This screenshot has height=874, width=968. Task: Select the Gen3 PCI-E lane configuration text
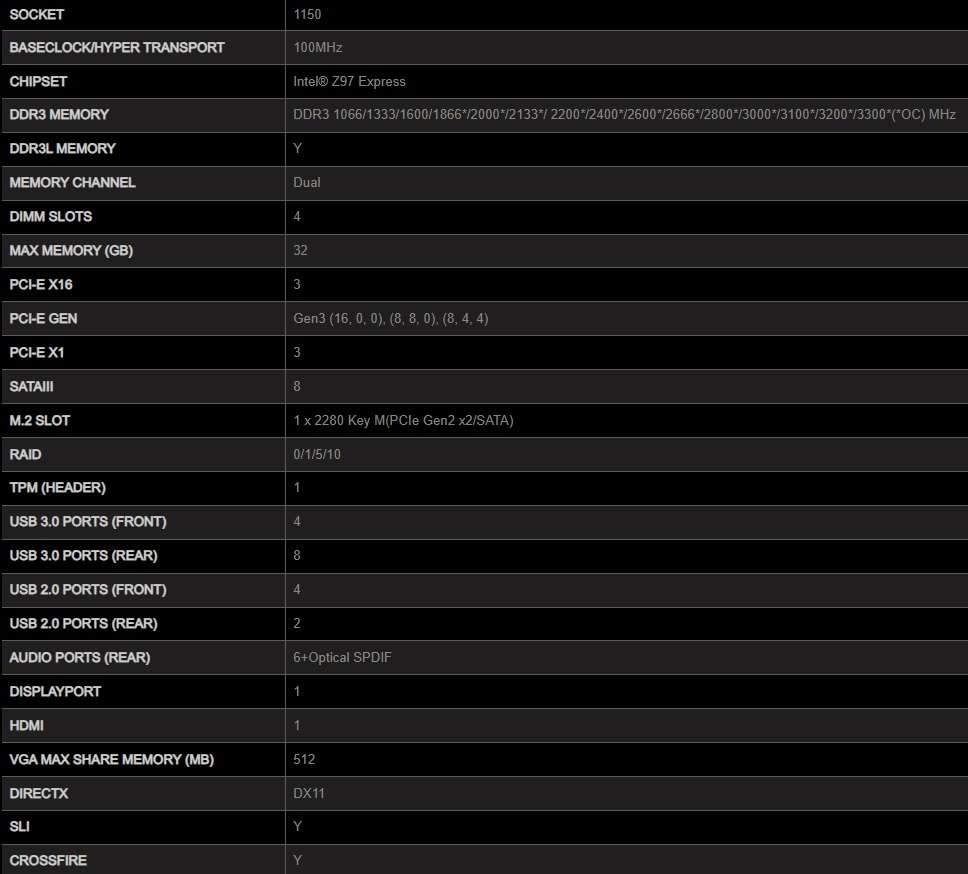click(x=390, y=318)
